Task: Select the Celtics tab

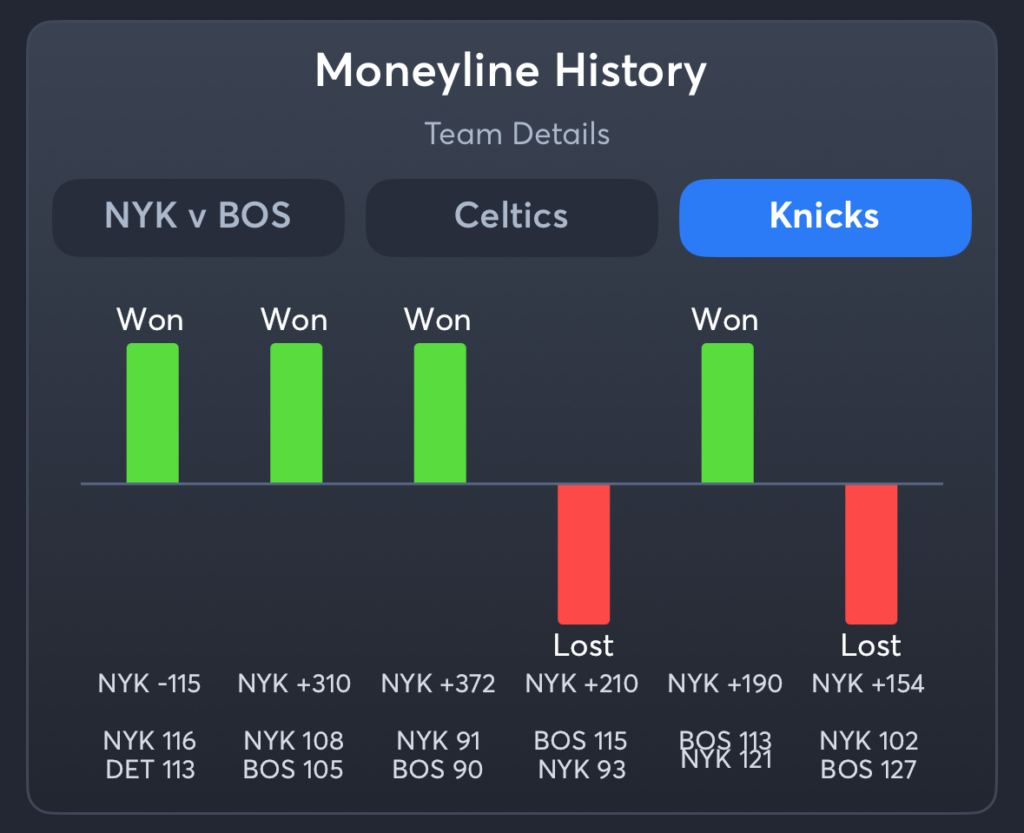Action: click(511, 217)
